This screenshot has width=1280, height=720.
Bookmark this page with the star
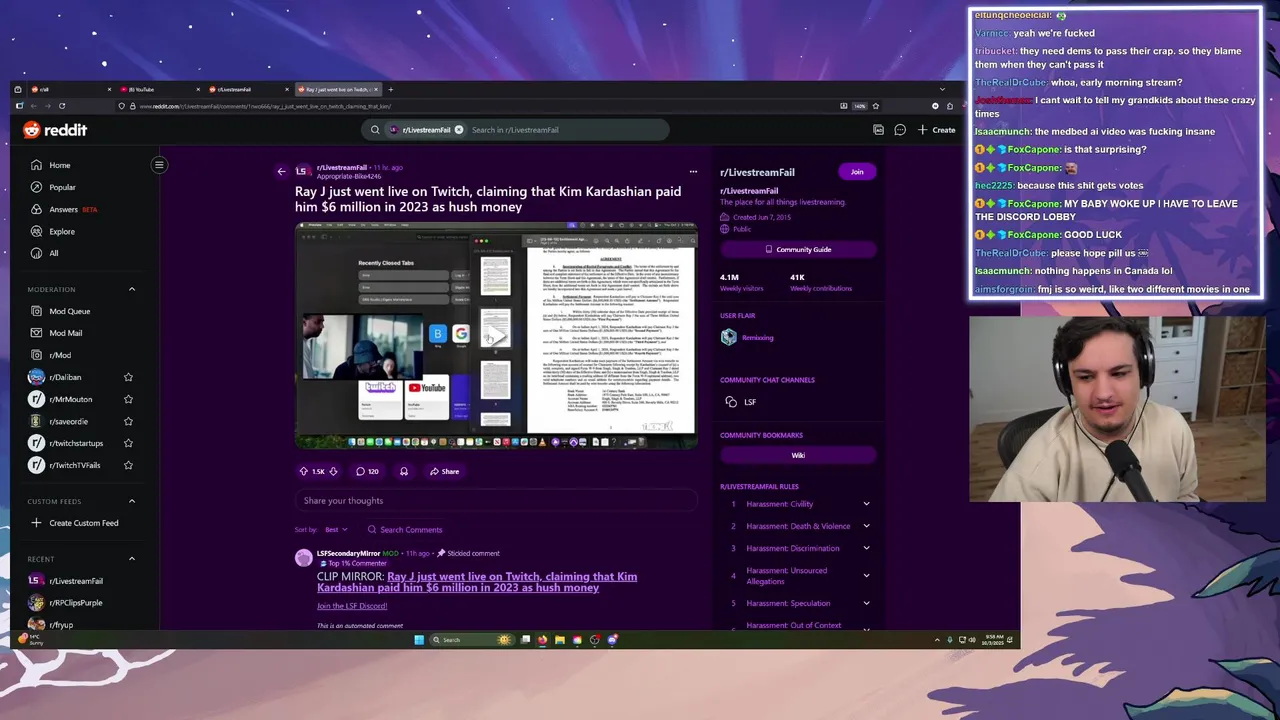875,106
